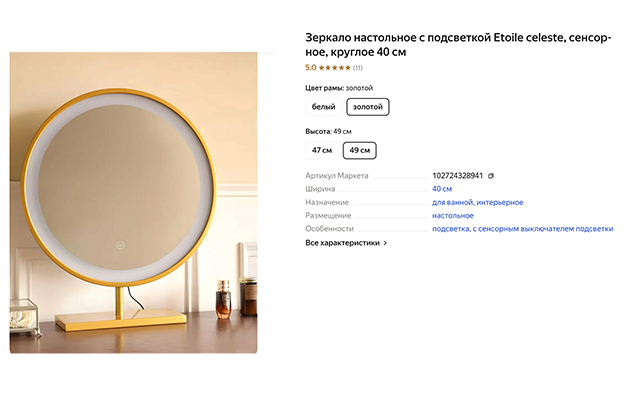Choose the 49 см height option
The height and width of the screenshot is (400, 630).
360,150
